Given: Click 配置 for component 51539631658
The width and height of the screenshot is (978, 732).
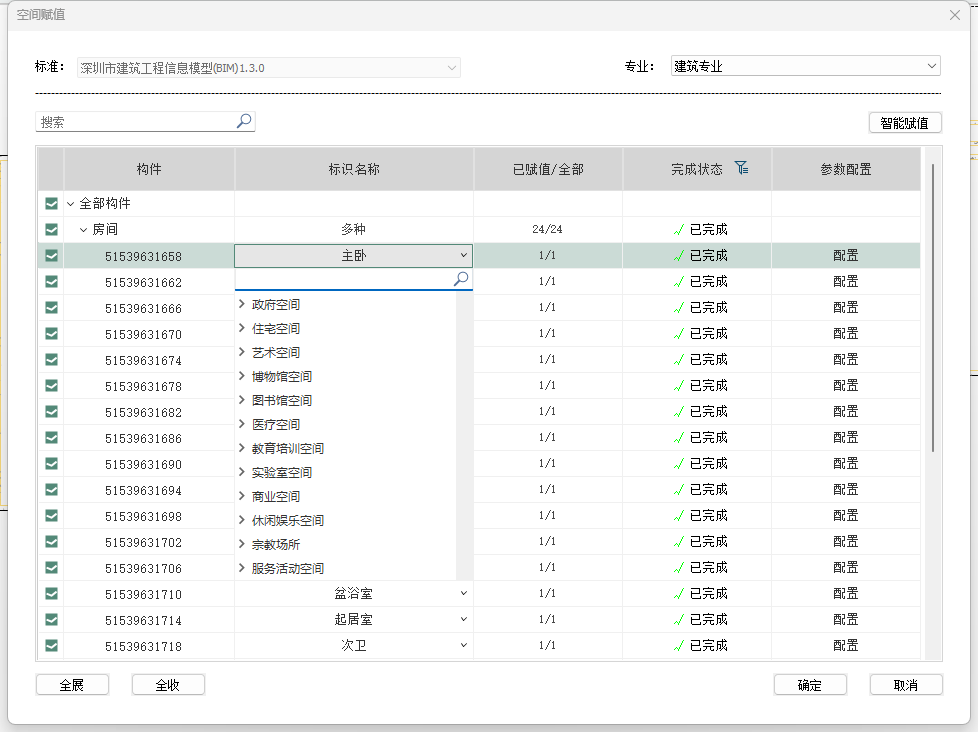Looking at the screenshot, I should 845,255.
